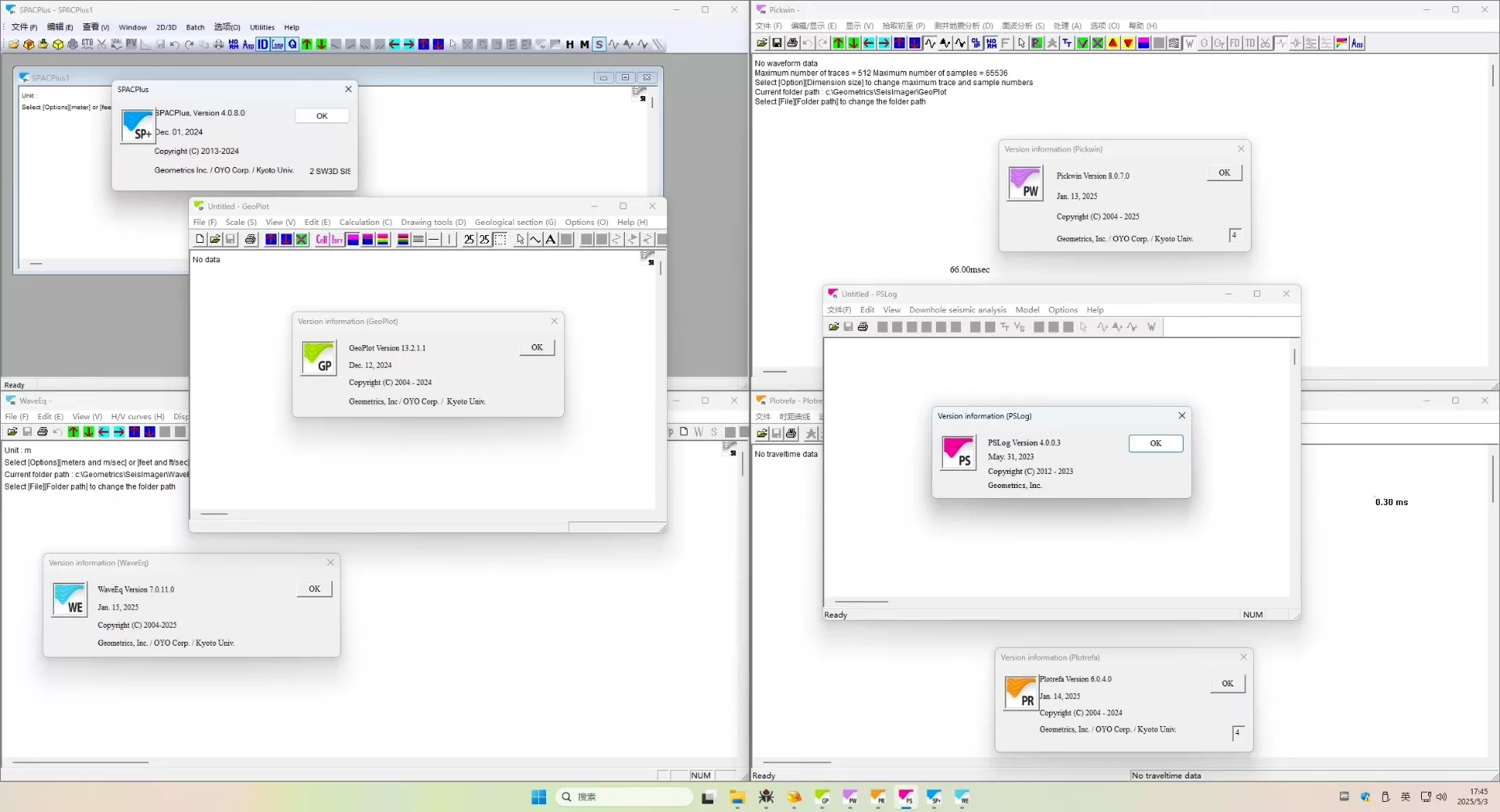This screenshot has width=1500, height=812.
Task: Click the Amp icon in SPACPlus toolbar
Action: coord(248,45)
